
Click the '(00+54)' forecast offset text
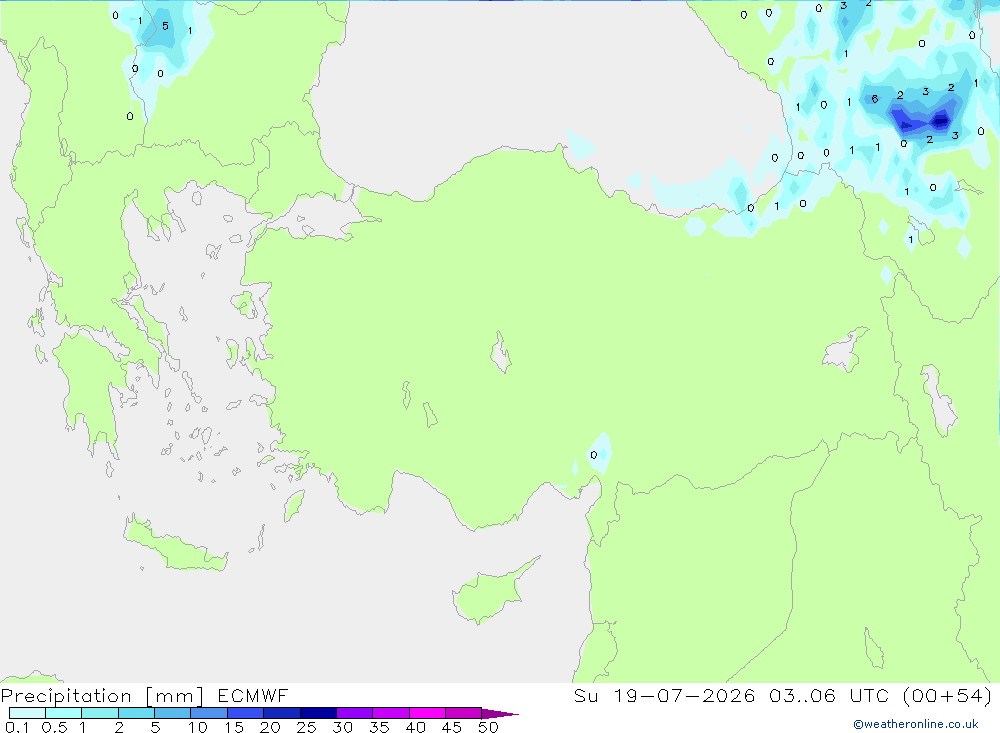tap(947, 695)
